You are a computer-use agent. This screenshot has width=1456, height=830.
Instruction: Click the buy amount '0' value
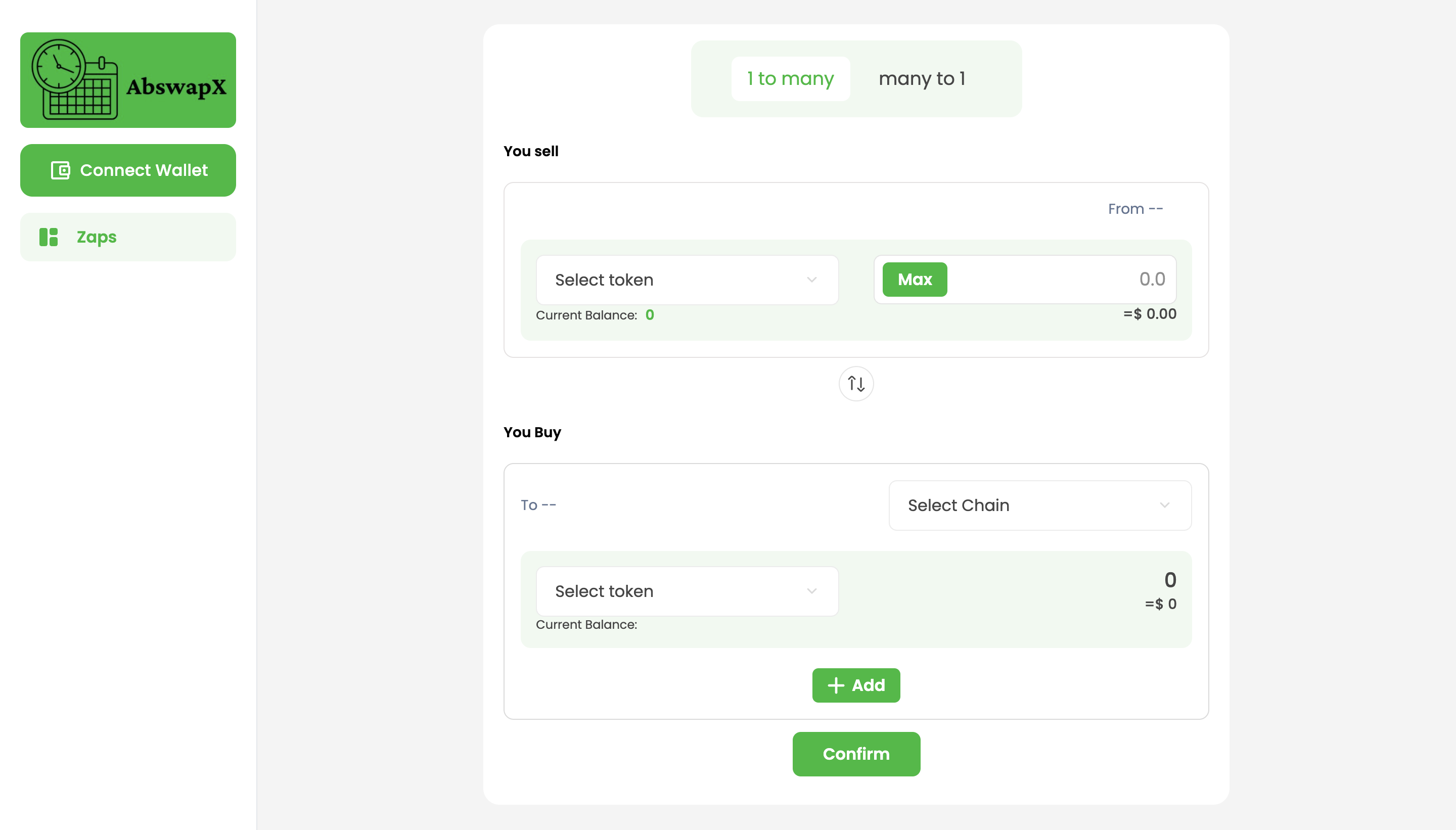(x=1170, y=580)
